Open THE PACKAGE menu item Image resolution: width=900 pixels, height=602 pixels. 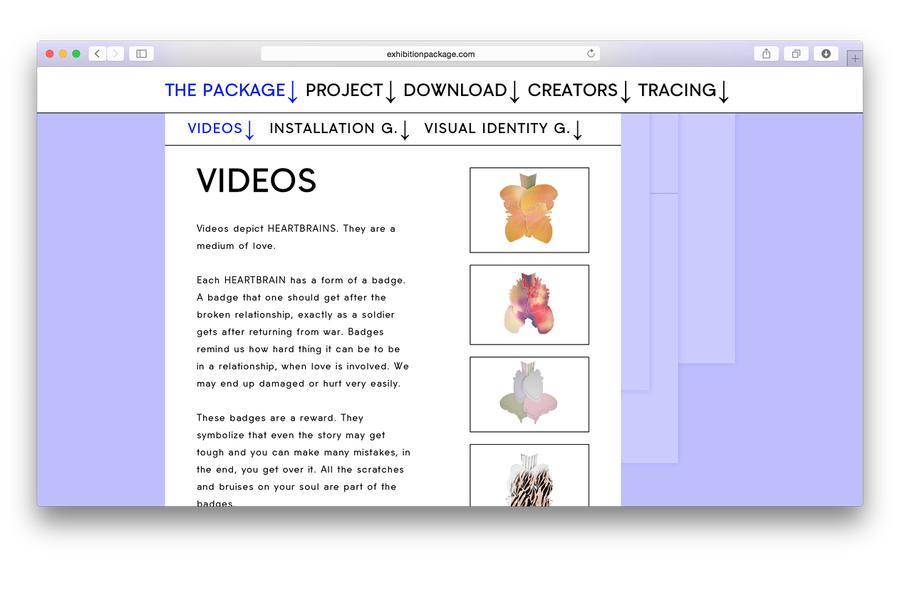click(x=231, y=90)
